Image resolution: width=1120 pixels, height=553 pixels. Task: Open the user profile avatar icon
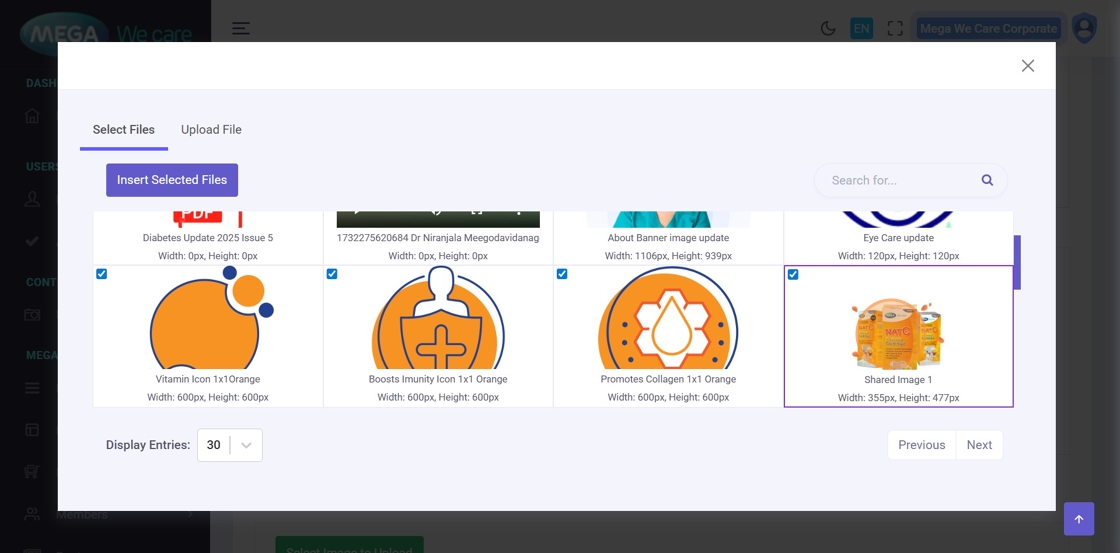(x=1084, y=28)
